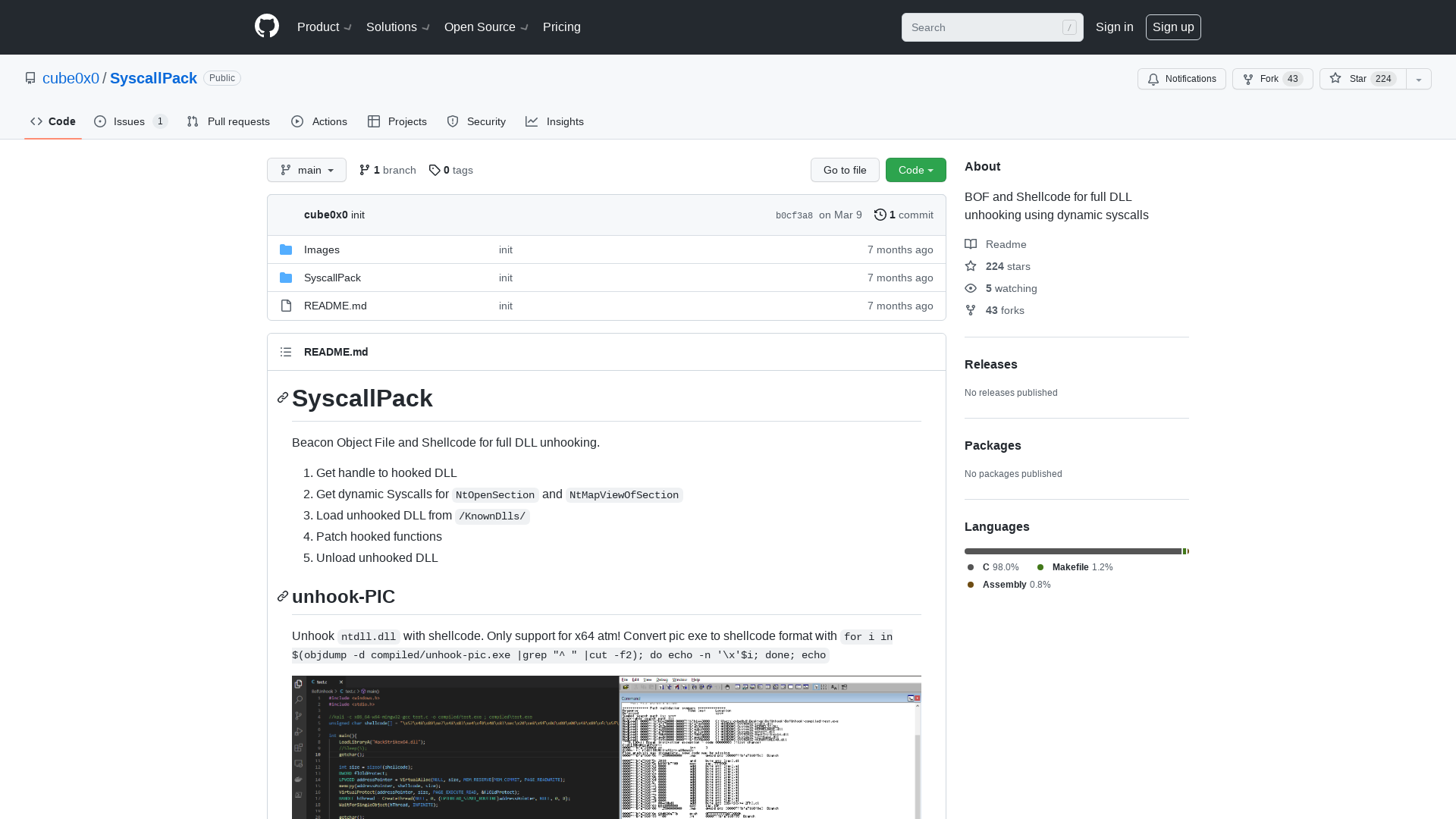The height and width of the screenshot is (819, 1456).
Task: Toggle Notifications for this repository
Action: click(x=1181, y=79)
